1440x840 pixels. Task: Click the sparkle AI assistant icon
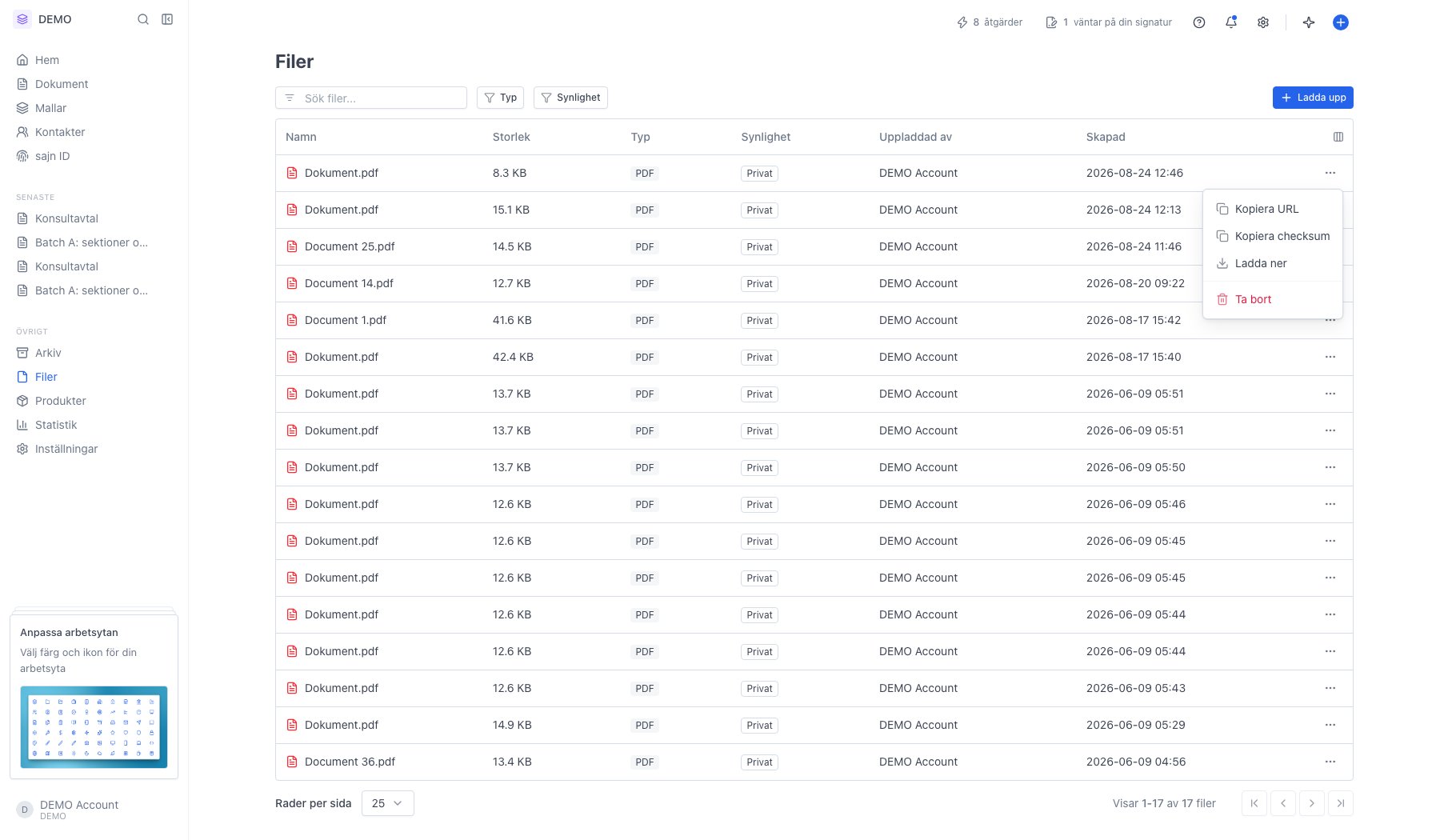(x=1309, y=22)
